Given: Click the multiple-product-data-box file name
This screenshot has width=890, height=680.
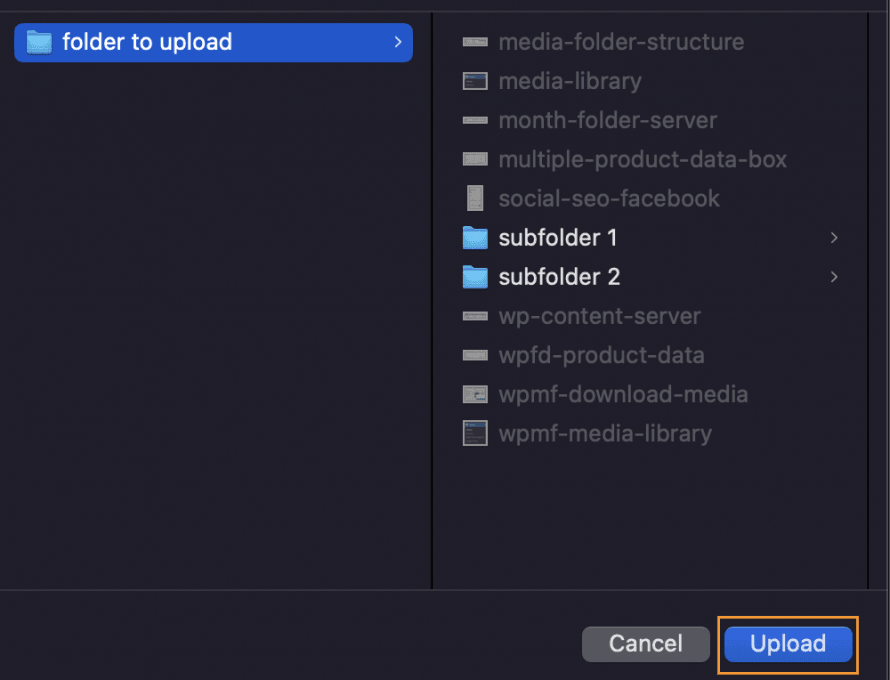Looking at the screenshot, I should tap(643, 159).
